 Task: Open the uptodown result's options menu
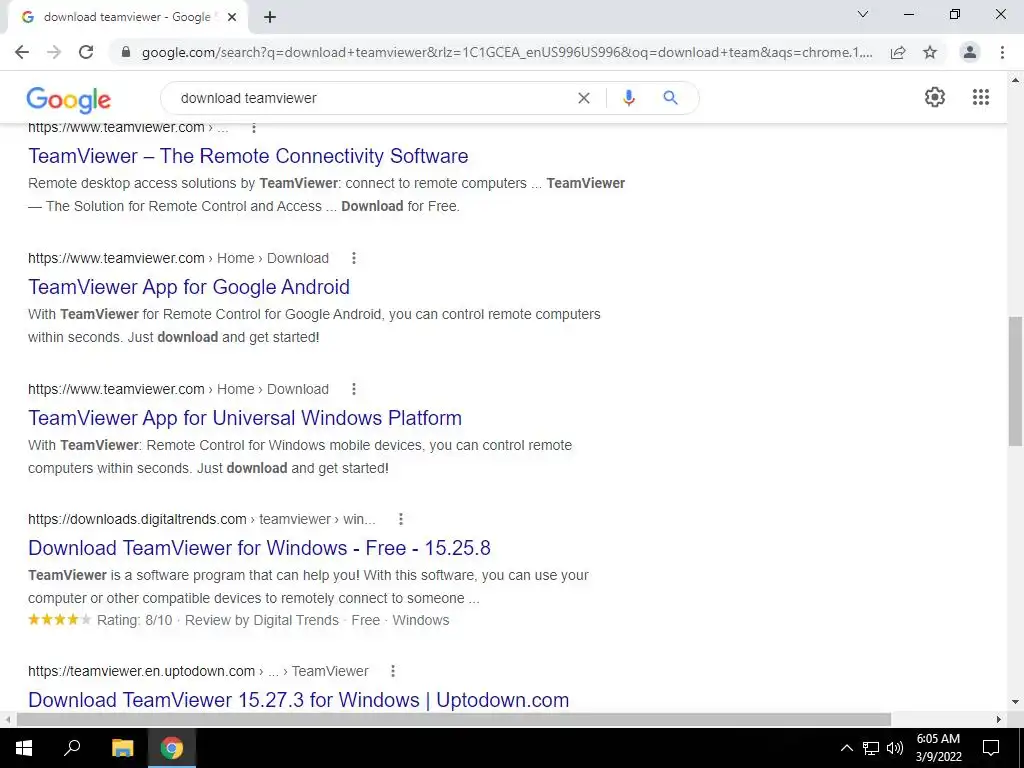click(392, 671)
